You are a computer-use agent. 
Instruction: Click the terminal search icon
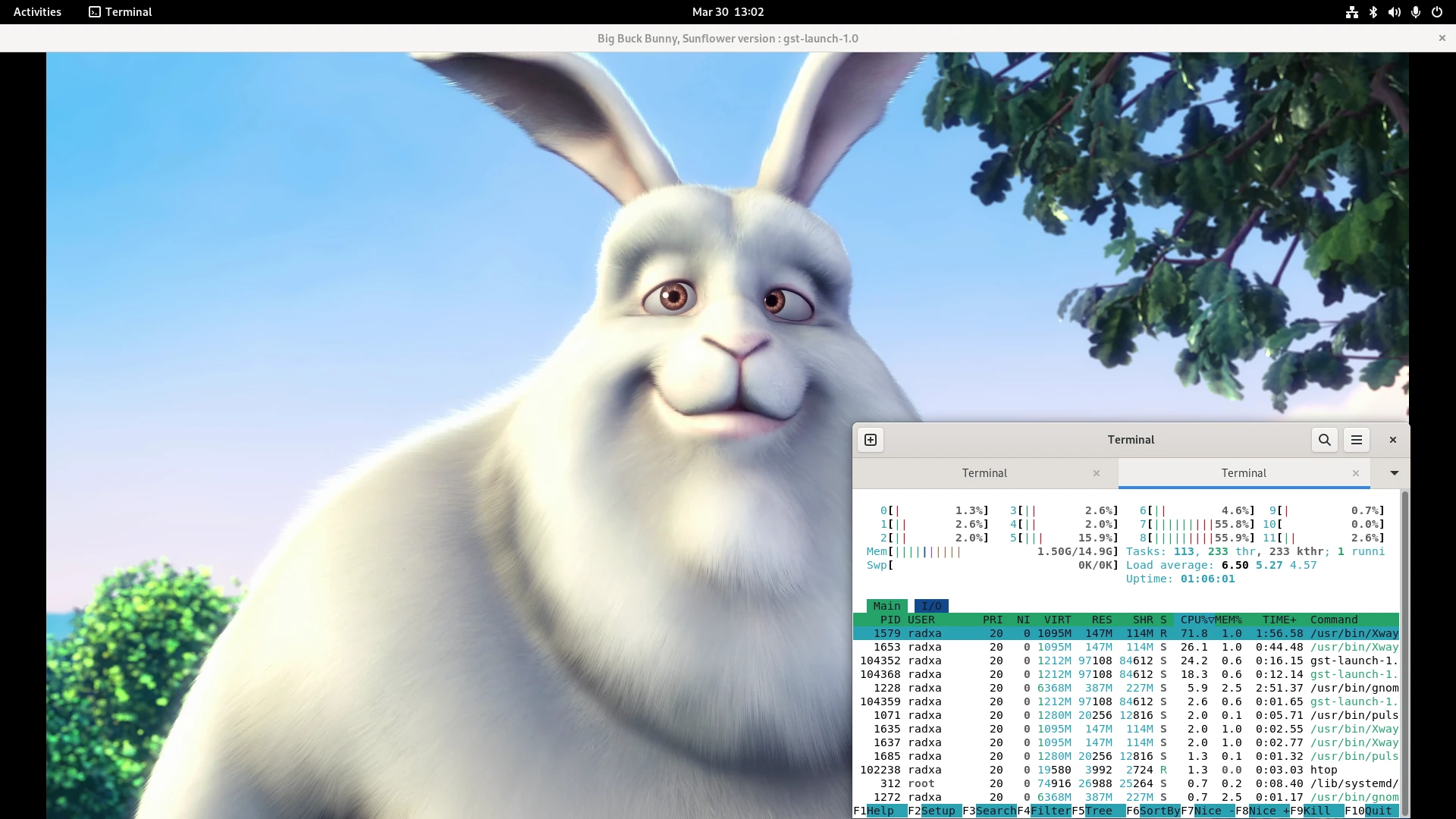click(1325, 440)
